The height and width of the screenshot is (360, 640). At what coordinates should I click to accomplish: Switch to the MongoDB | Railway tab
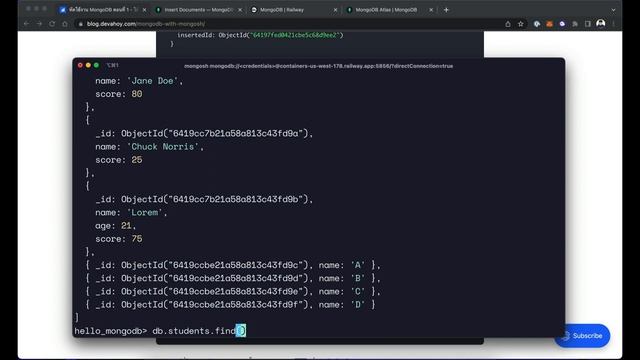tap(293, 10)
